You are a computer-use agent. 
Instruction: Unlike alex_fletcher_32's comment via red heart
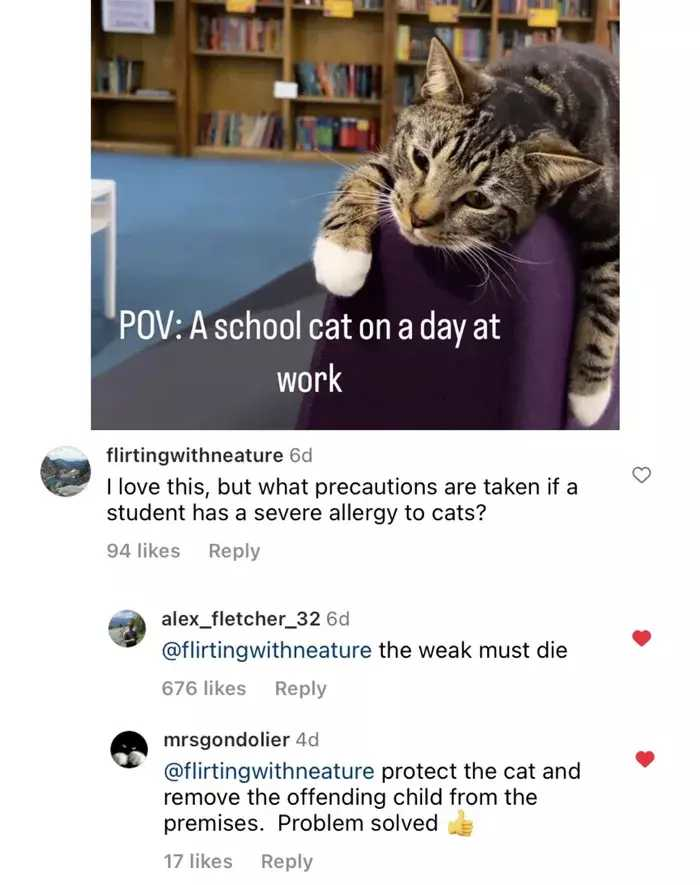click(641, 638)
